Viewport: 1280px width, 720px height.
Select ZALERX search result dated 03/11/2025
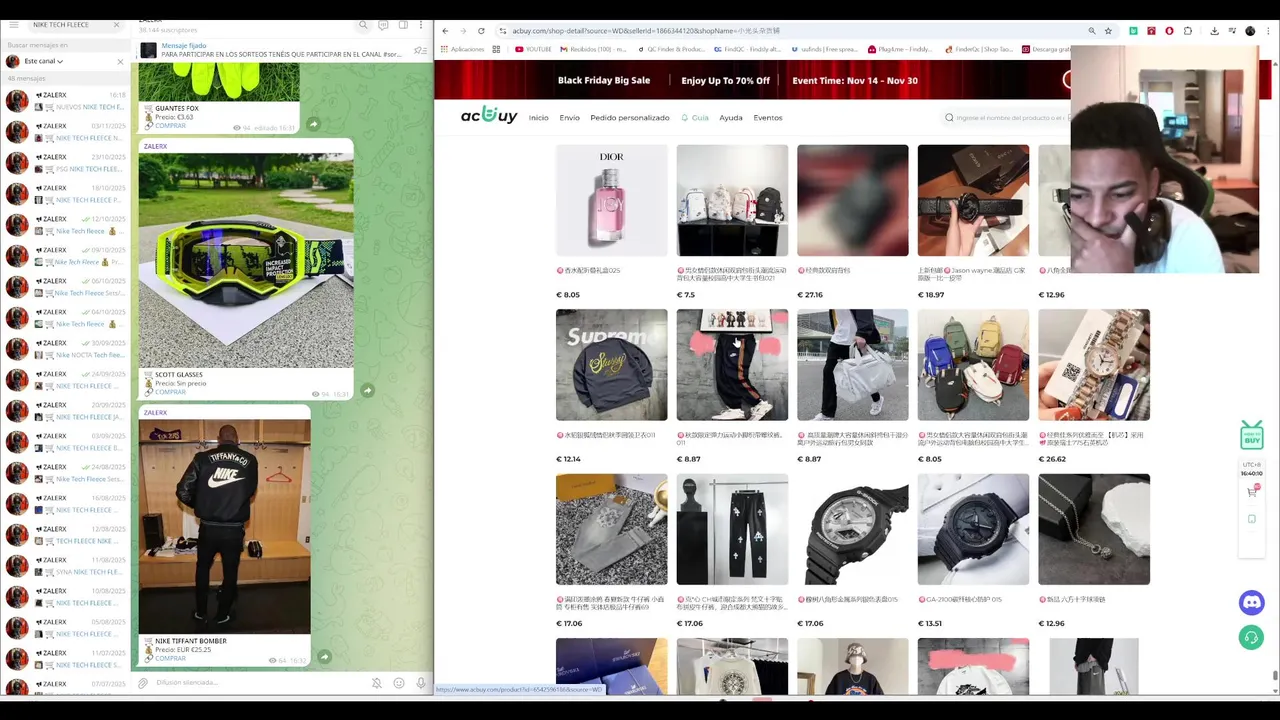66,132
